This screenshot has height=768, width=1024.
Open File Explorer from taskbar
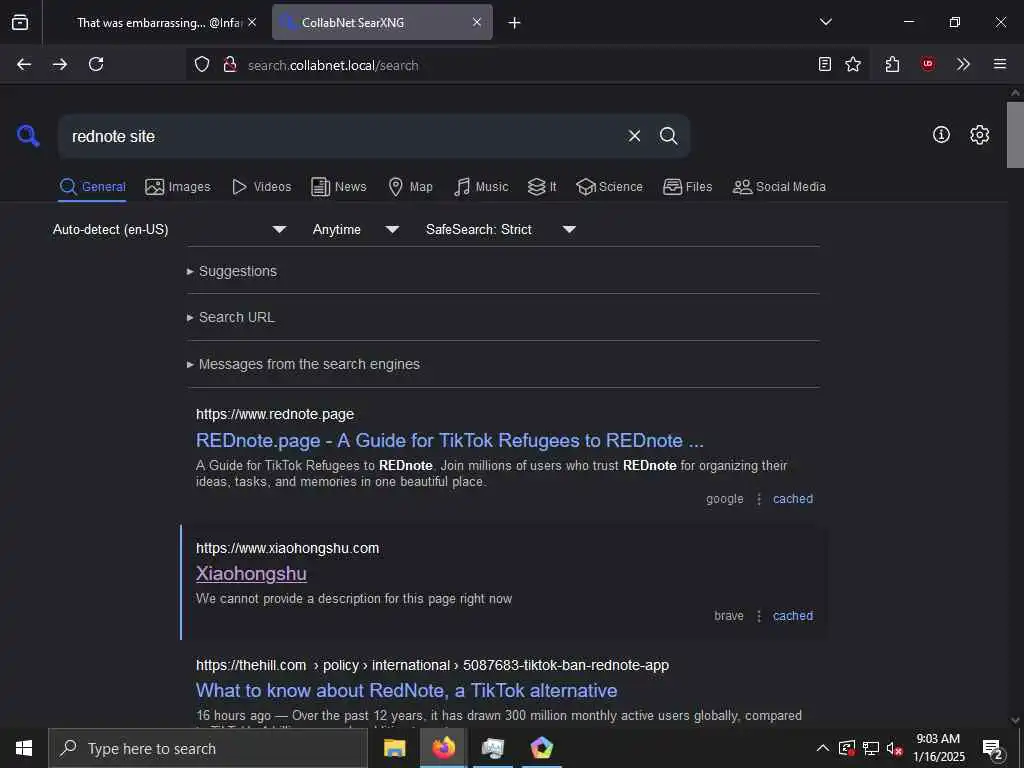(394, 748)
